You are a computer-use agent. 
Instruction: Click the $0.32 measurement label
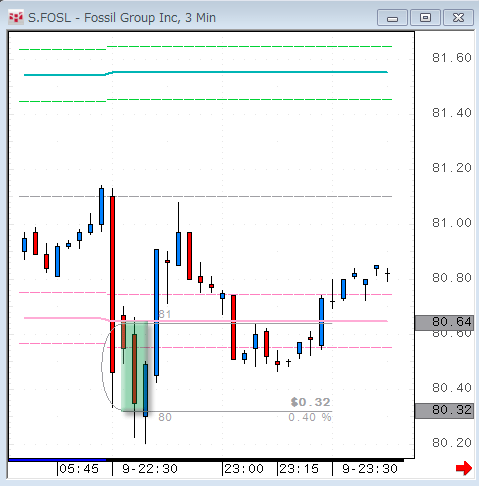click(x=310, y=402)
